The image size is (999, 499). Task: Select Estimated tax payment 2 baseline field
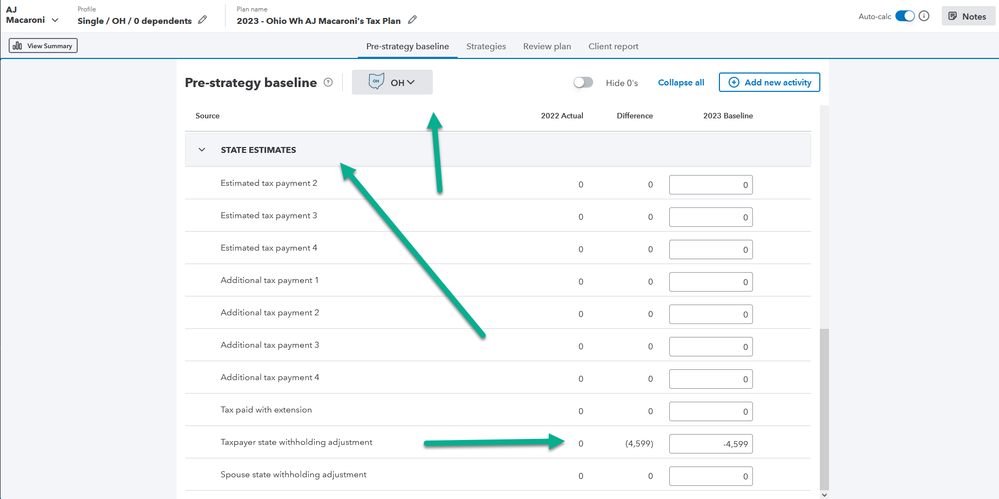tap(710, 185)
